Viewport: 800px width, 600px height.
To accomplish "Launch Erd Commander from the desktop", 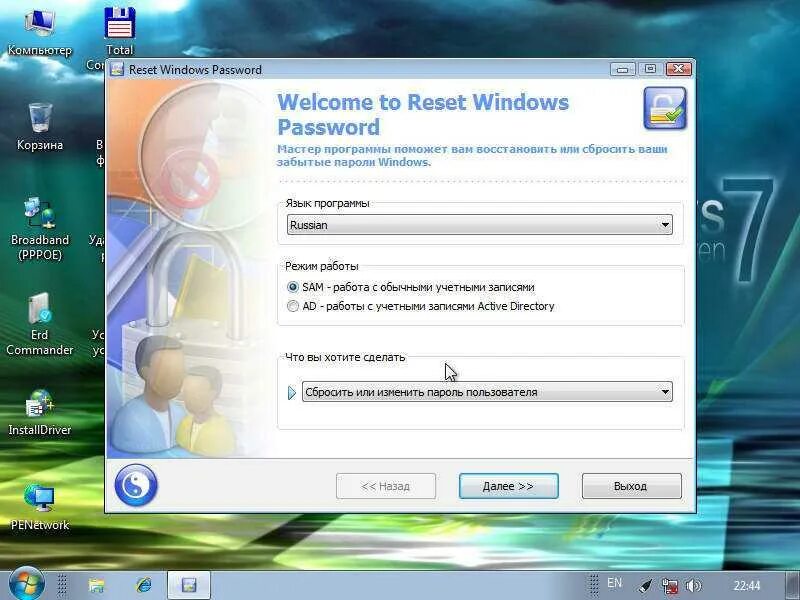I will click(40, 323).
